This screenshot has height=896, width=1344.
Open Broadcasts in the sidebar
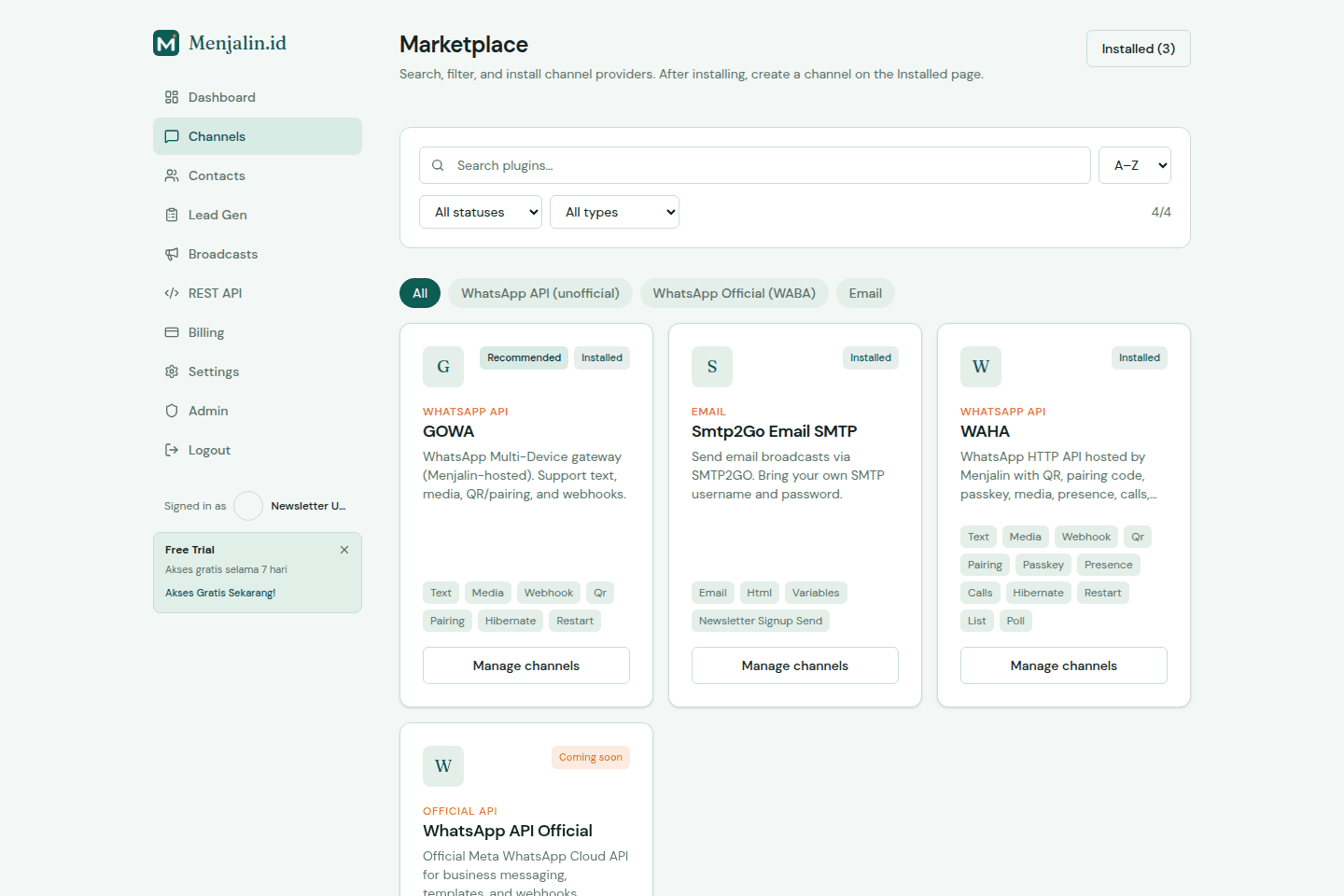pyautogui.click(x=258, y=254)
